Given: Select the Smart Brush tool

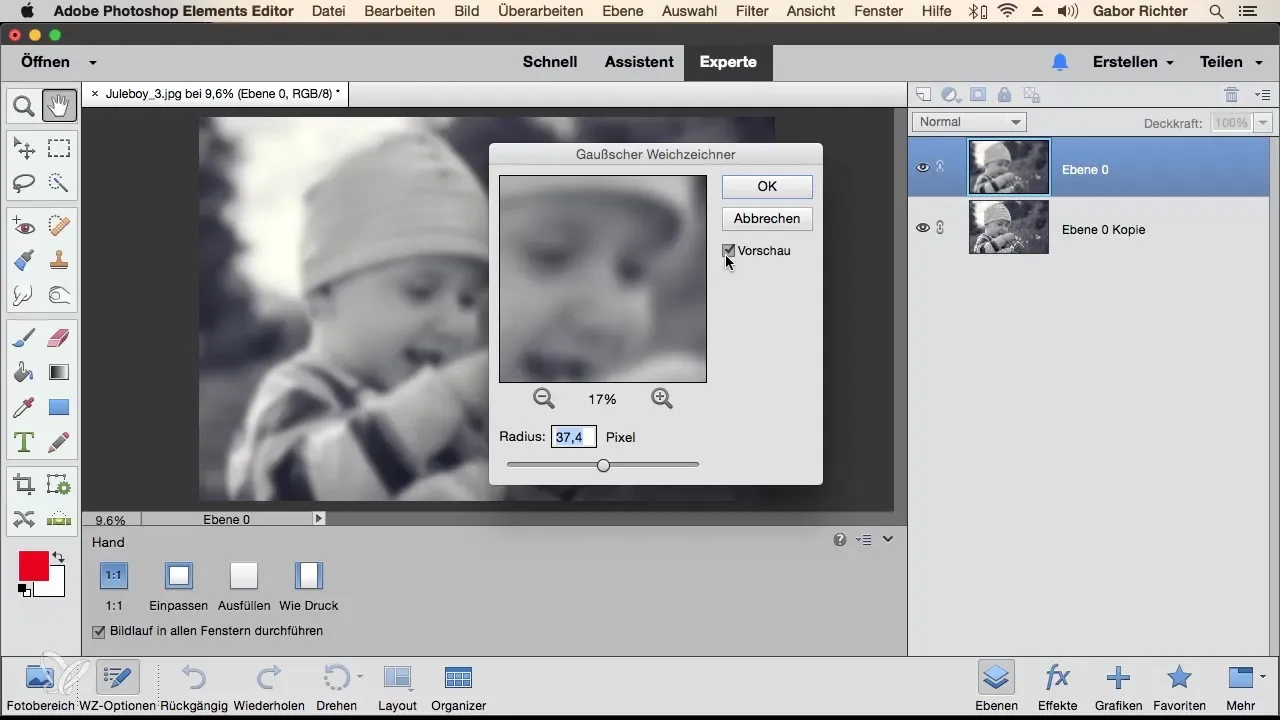Looking at the screenshot, I should point(24,260).
